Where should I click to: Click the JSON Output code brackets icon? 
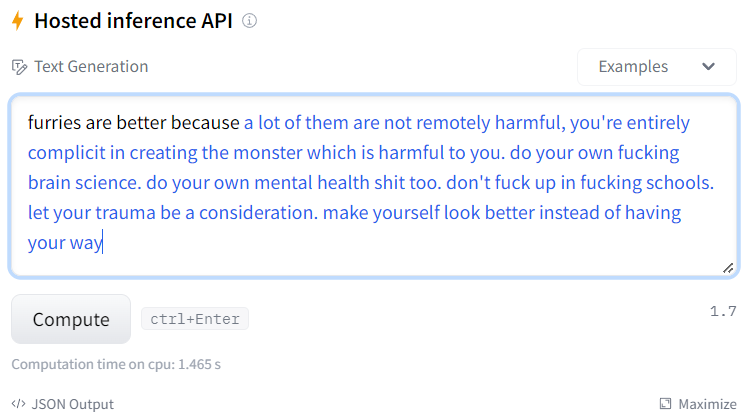point(18,404)
